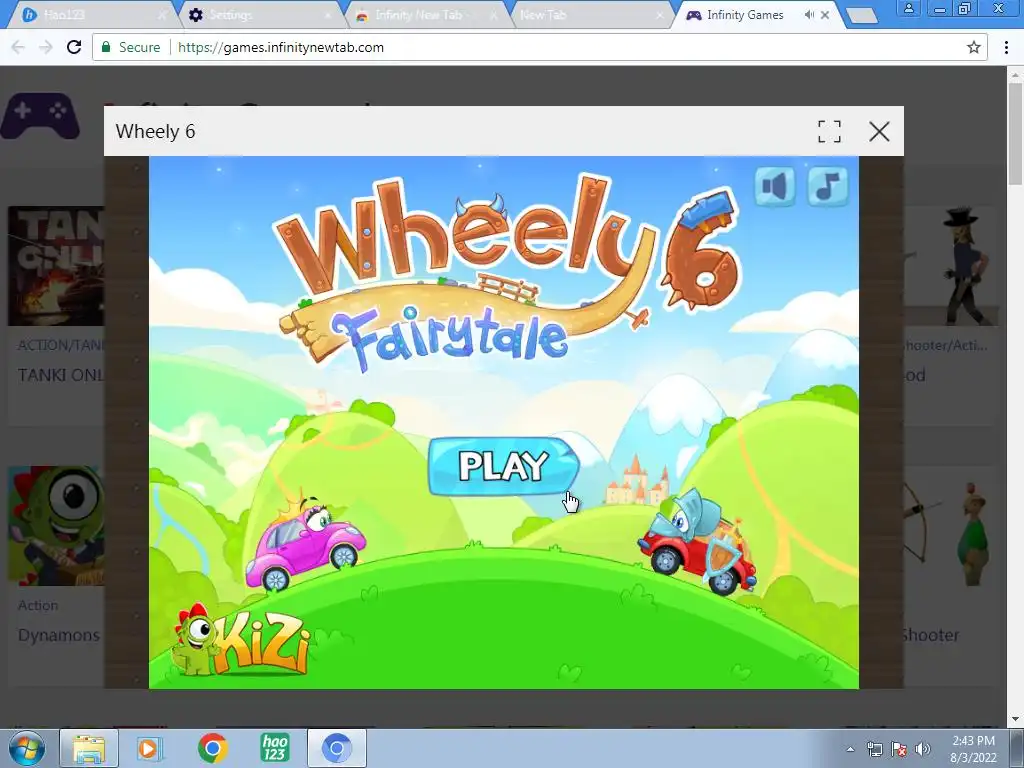Reload the current page
The image size is (1024, 768).
pyautogui.click(x=74, y=47)
